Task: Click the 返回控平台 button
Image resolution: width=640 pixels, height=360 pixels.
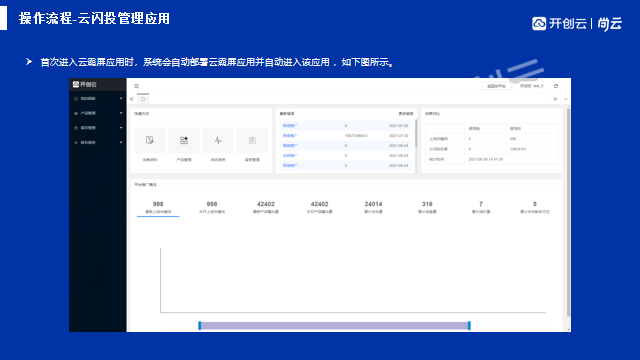Action: tap(496, 86)
